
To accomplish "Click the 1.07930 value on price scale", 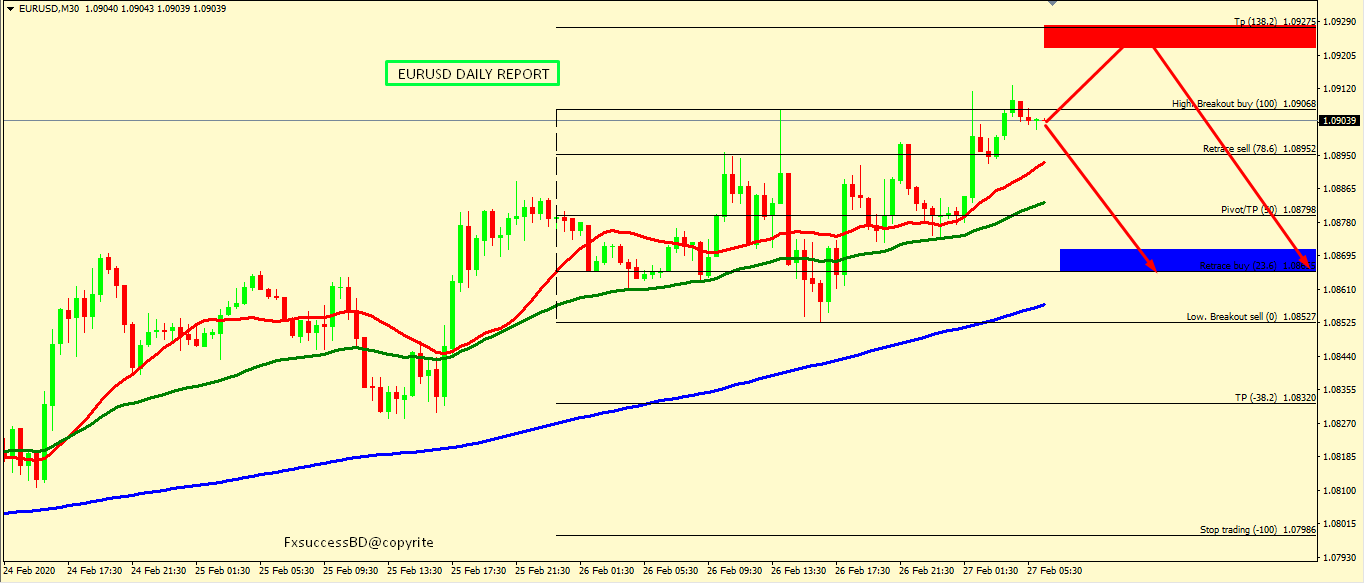I will click(1338, 557).
